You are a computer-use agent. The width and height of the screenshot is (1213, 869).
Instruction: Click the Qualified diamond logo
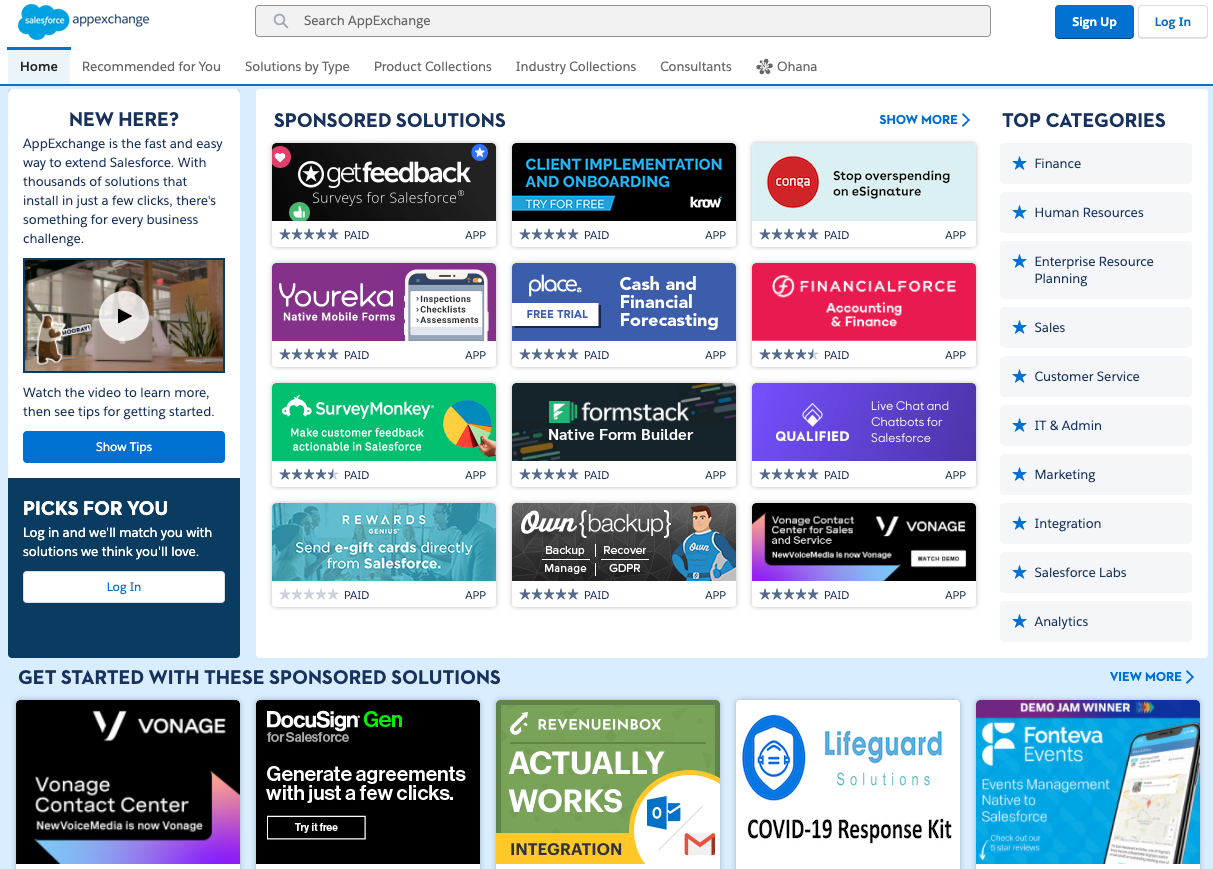[812, 415]
